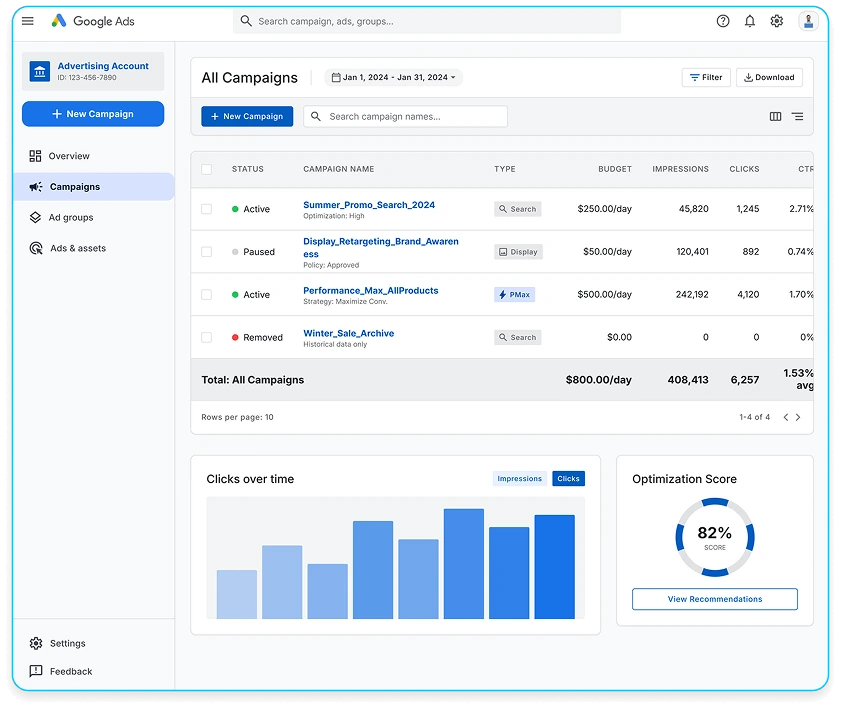
Task: Click the magnifier icon in top search bar
Action: [x=246, y=21]
